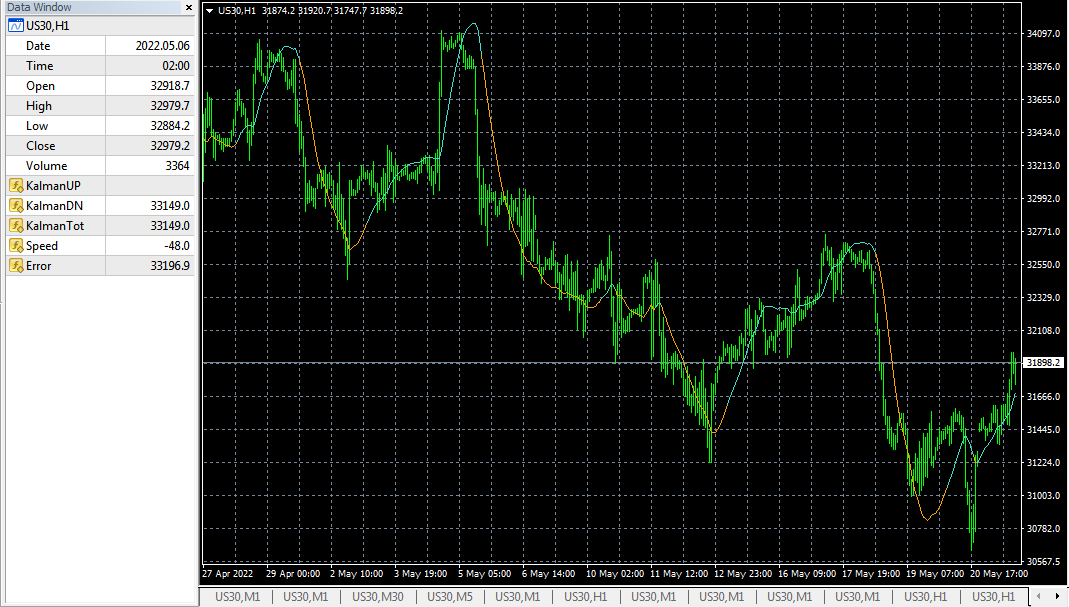Click the Error indicator icon
Image resolution: width=1069 pixels, height=607 pixels.
click(x=16, y=266)
